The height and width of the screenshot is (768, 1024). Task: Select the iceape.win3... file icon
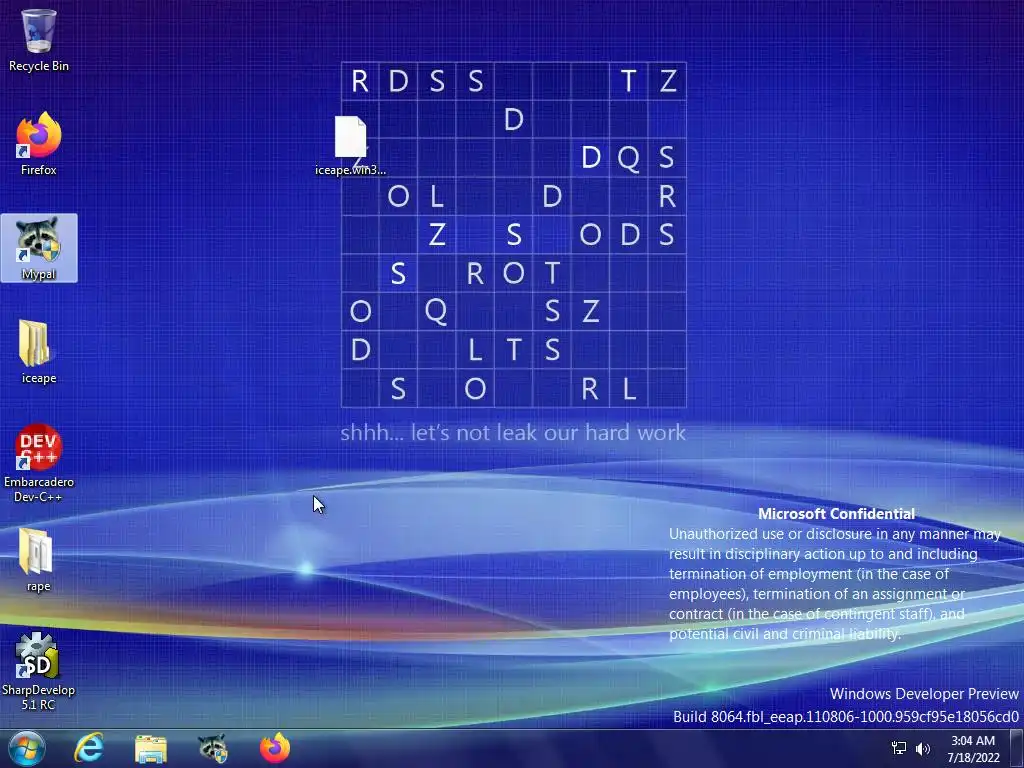click(351, 146)
